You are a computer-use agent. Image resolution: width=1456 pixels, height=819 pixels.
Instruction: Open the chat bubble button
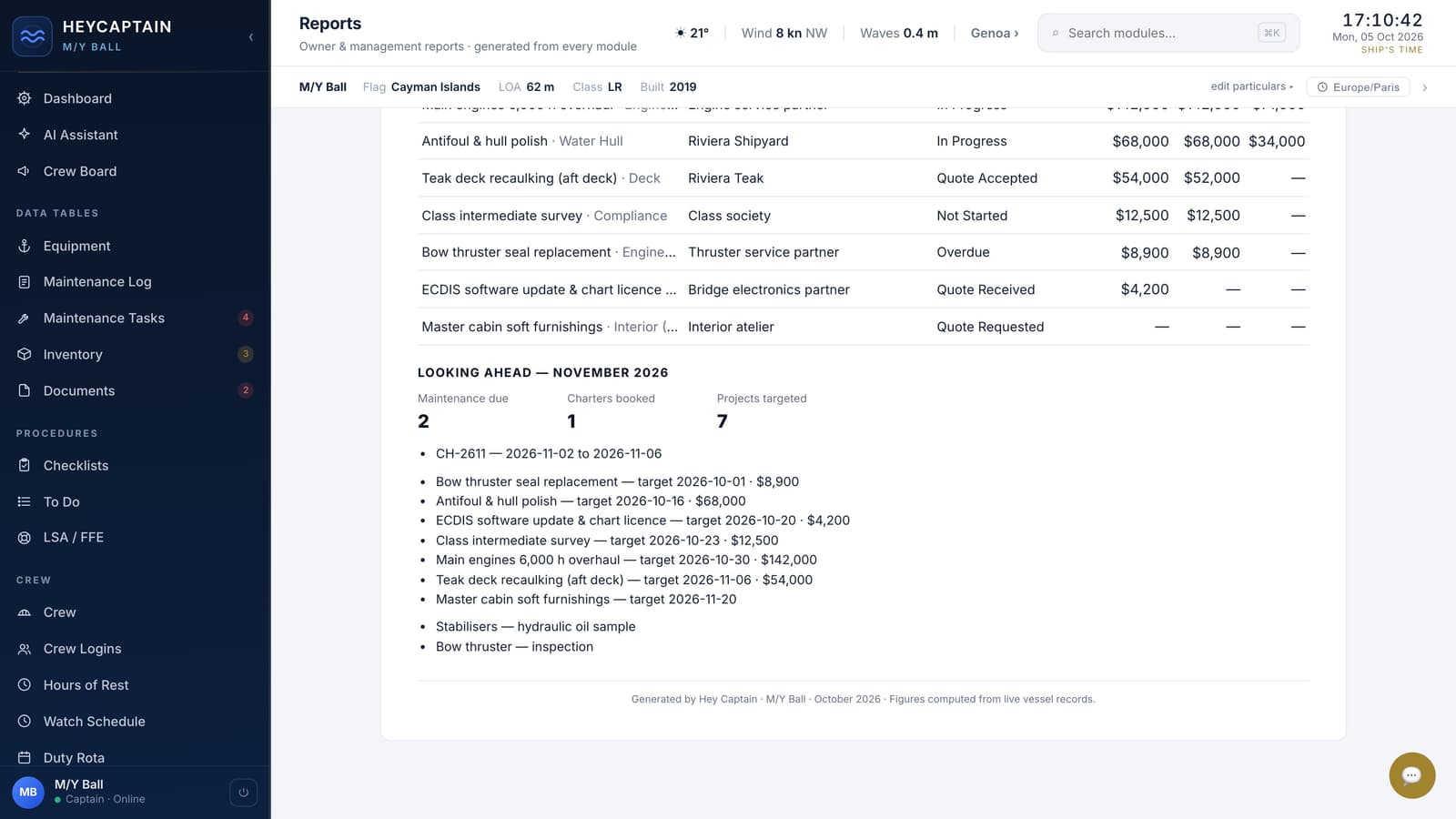coord(1411,775)
